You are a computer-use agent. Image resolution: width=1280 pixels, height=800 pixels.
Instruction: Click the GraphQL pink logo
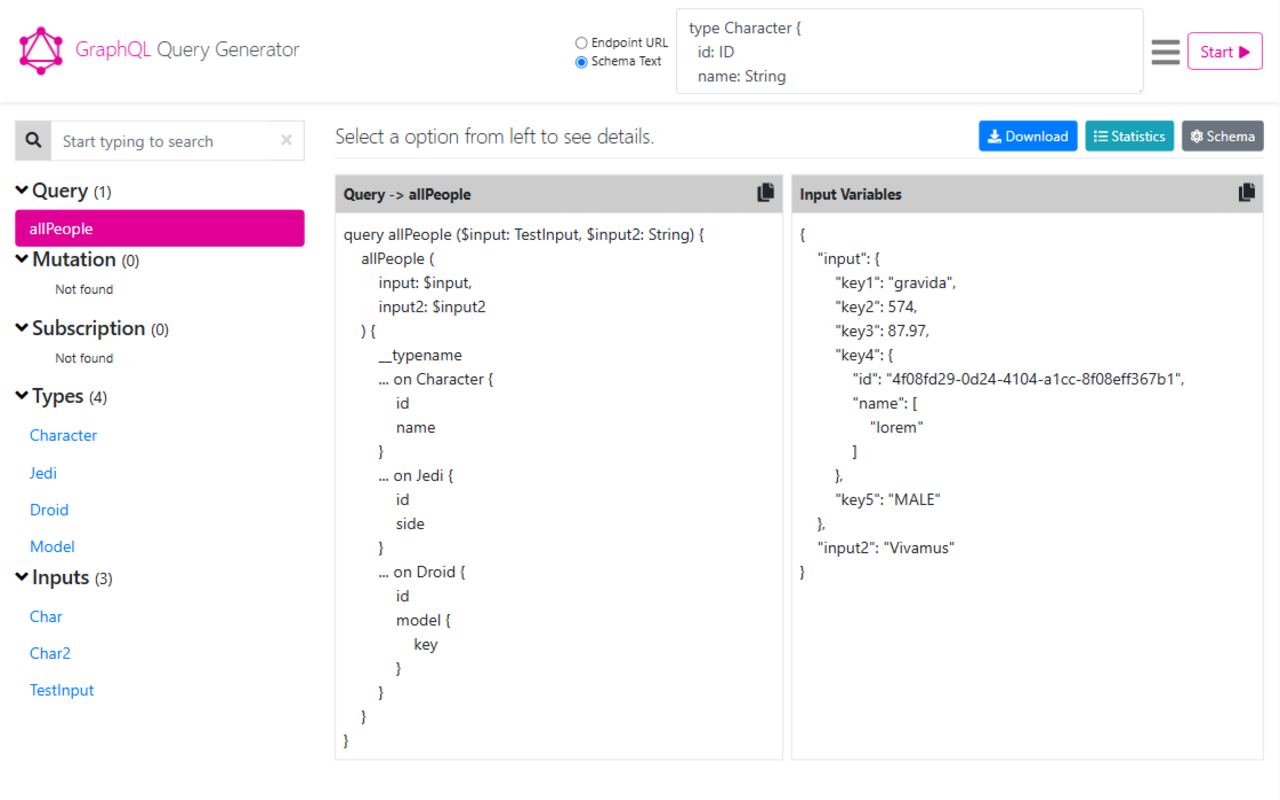pos(40,49)
